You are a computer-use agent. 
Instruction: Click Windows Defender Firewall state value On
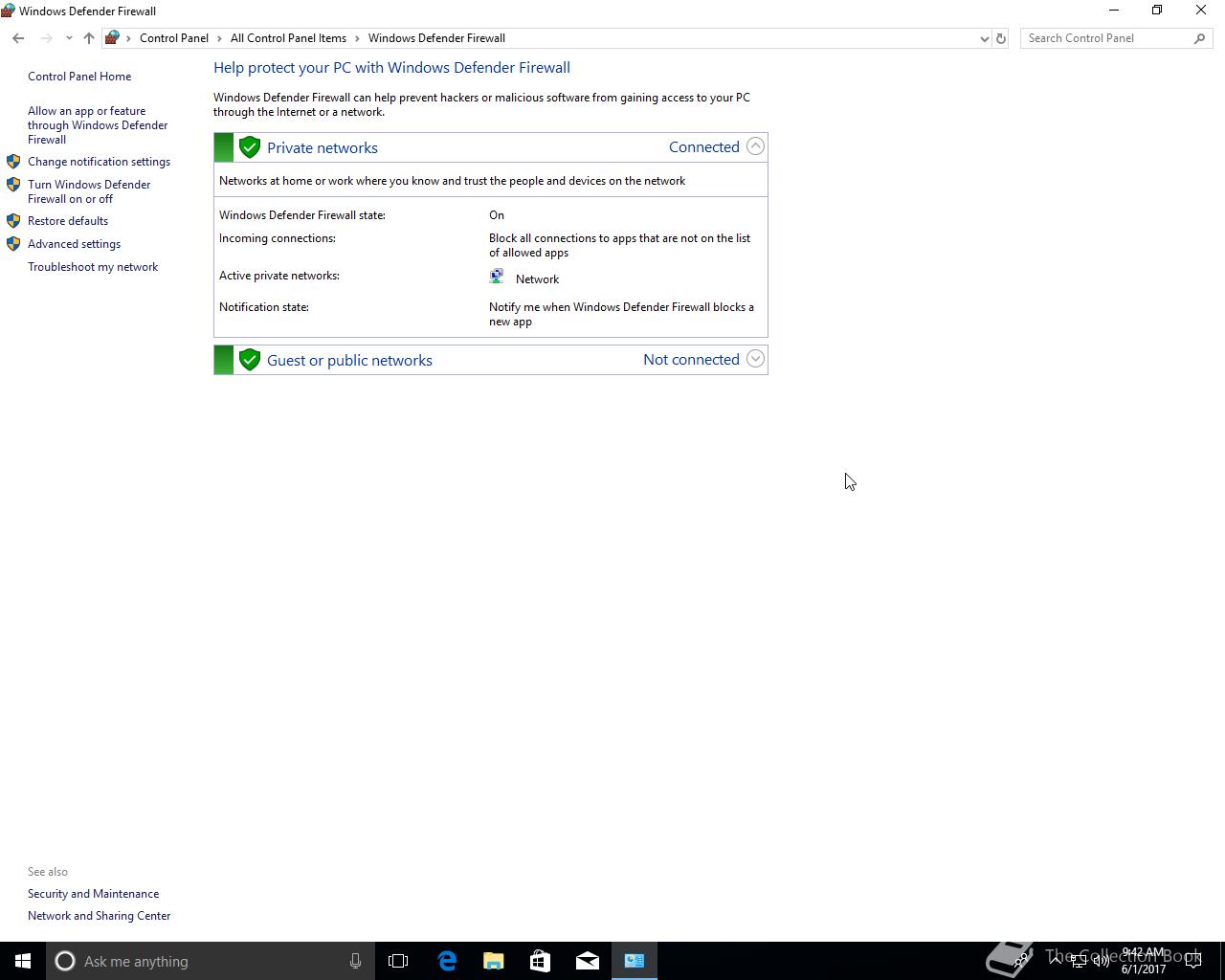coord(497,215)
